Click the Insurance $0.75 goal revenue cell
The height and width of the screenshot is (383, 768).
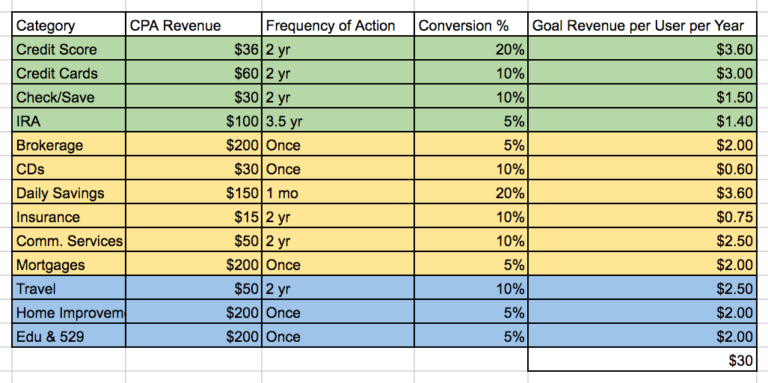pos(642,217)
